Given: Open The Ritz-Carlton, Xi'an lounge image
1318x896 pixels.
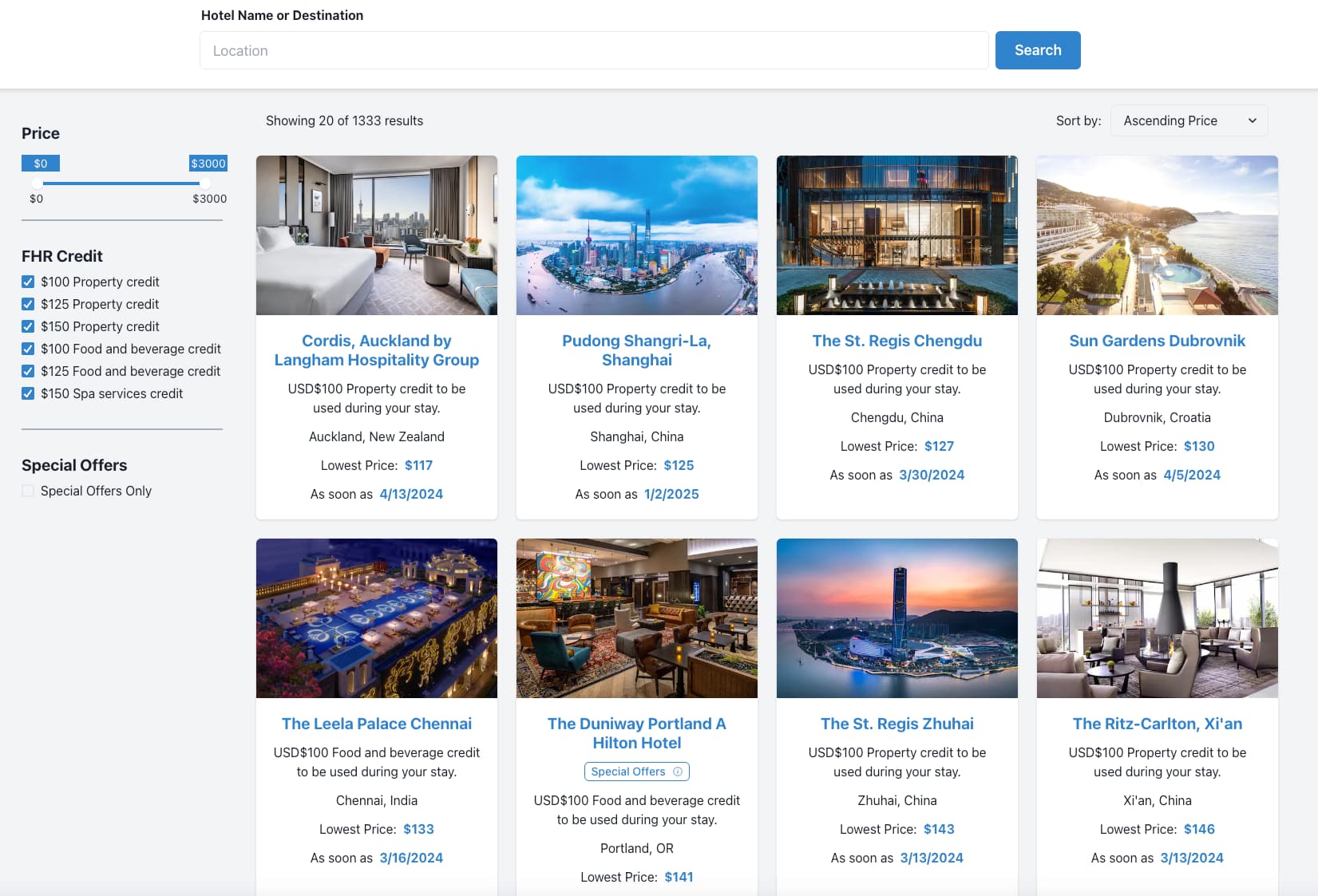Looking at the screenshot, I should (x=1157, y=618).
